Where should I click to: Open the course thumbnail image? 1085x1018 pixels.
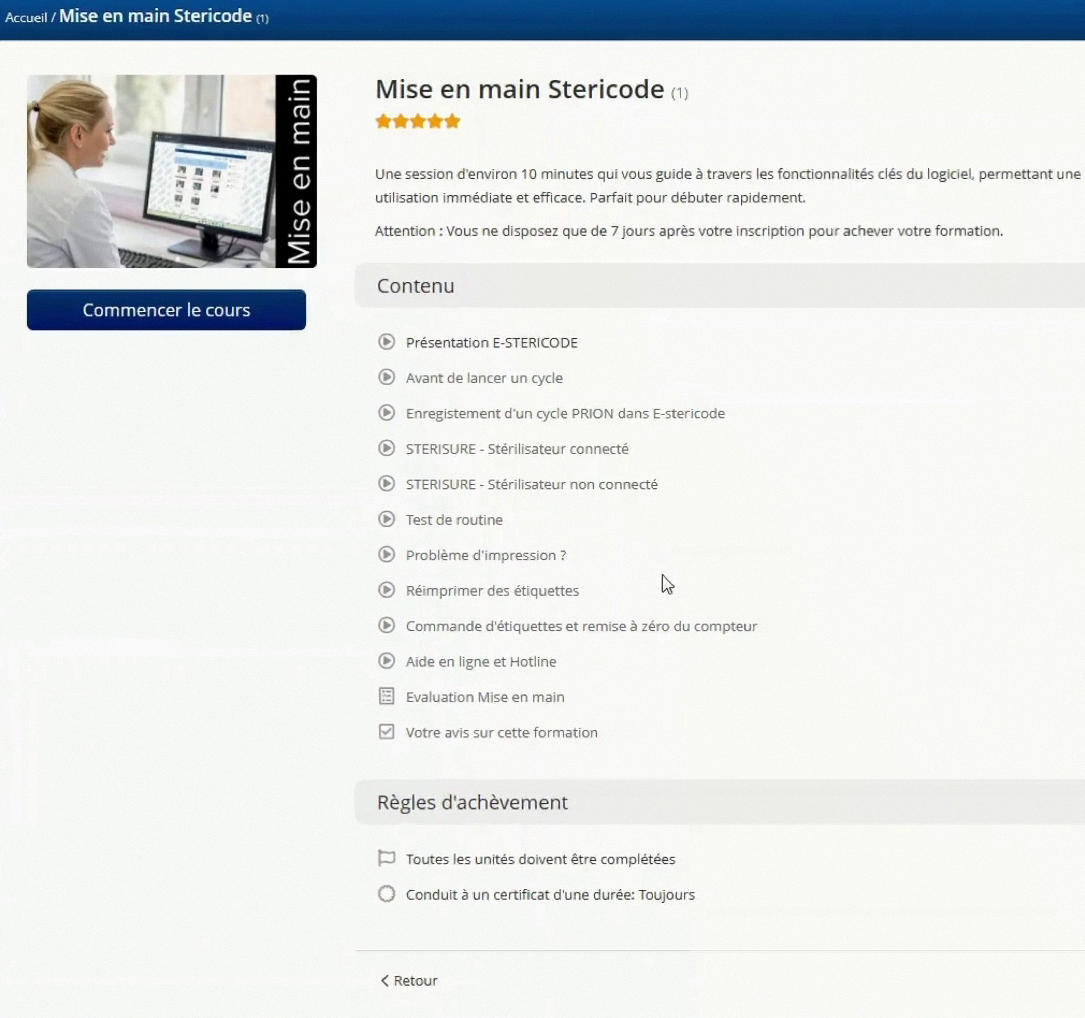[172, 171]
